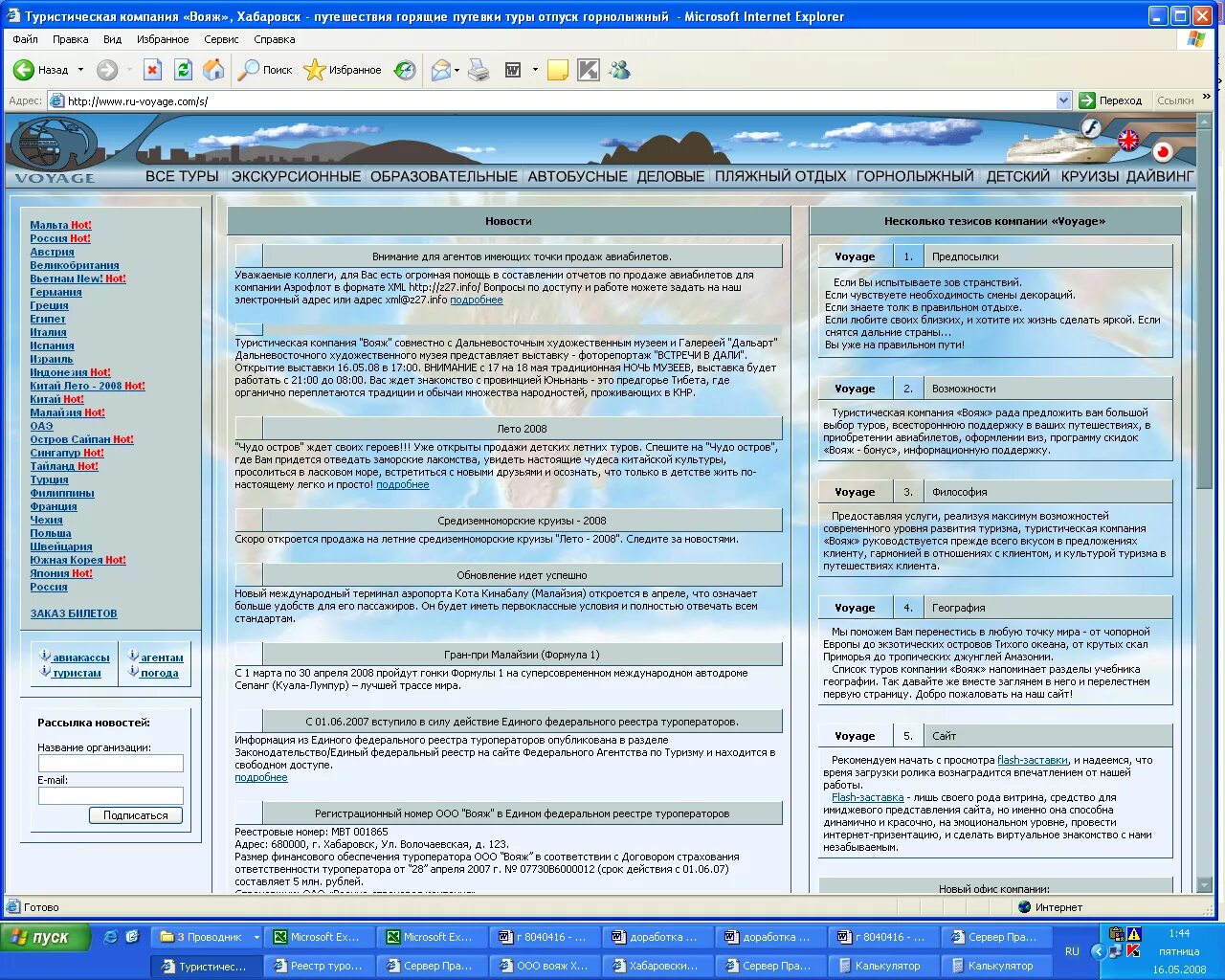
Task: Edit the page with the Word icon
Action: pos(513,70)
